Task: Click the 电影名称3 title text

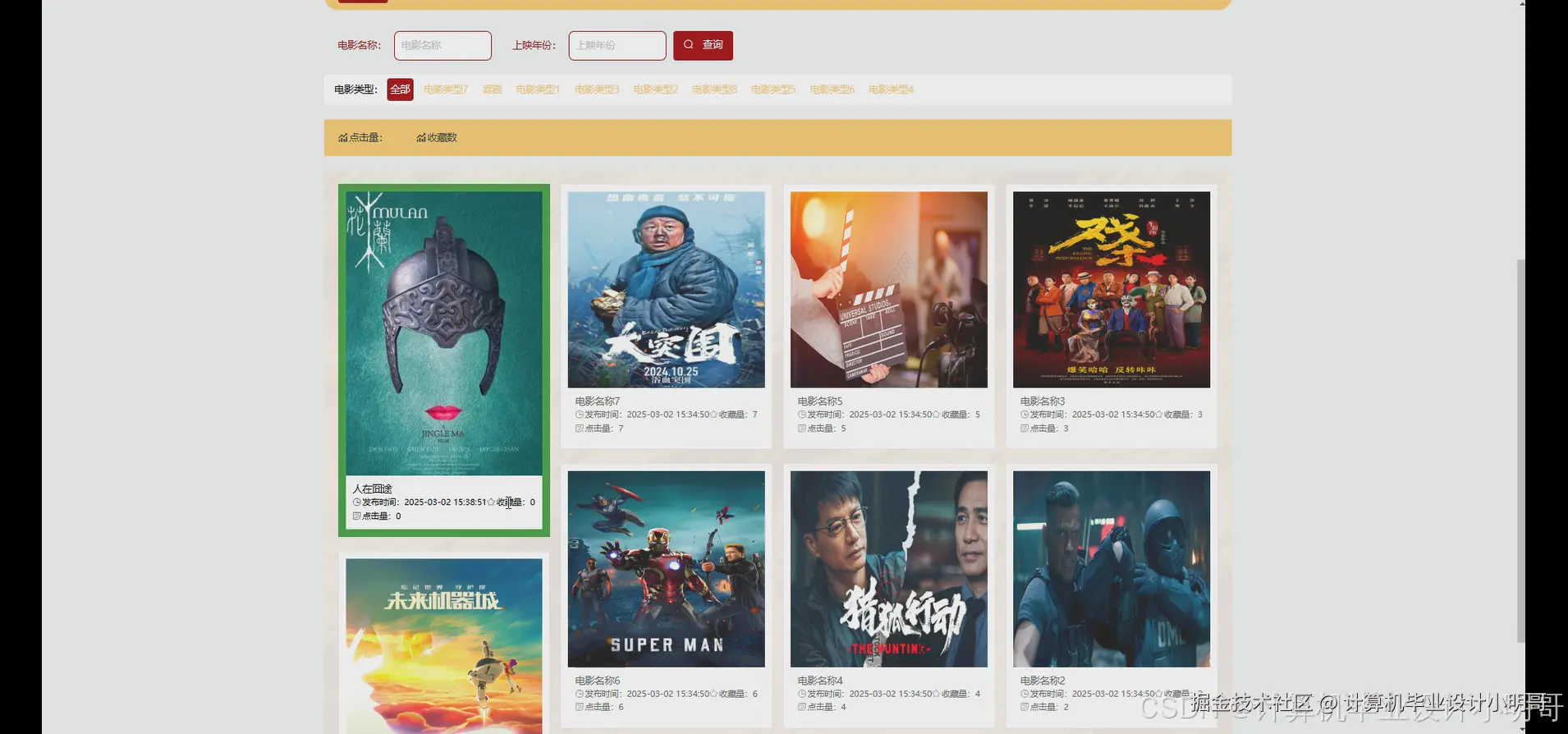Action: (x=1043, y=401)
